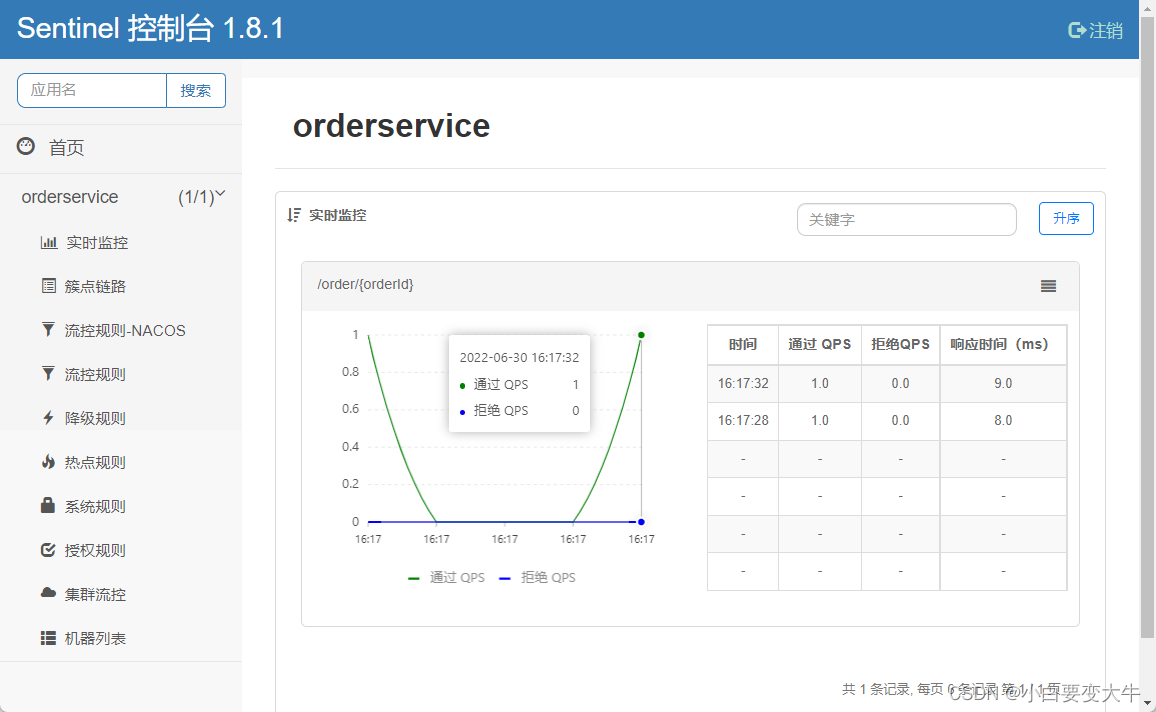Click the 16:17:28 time cell

tap(743, 420)
